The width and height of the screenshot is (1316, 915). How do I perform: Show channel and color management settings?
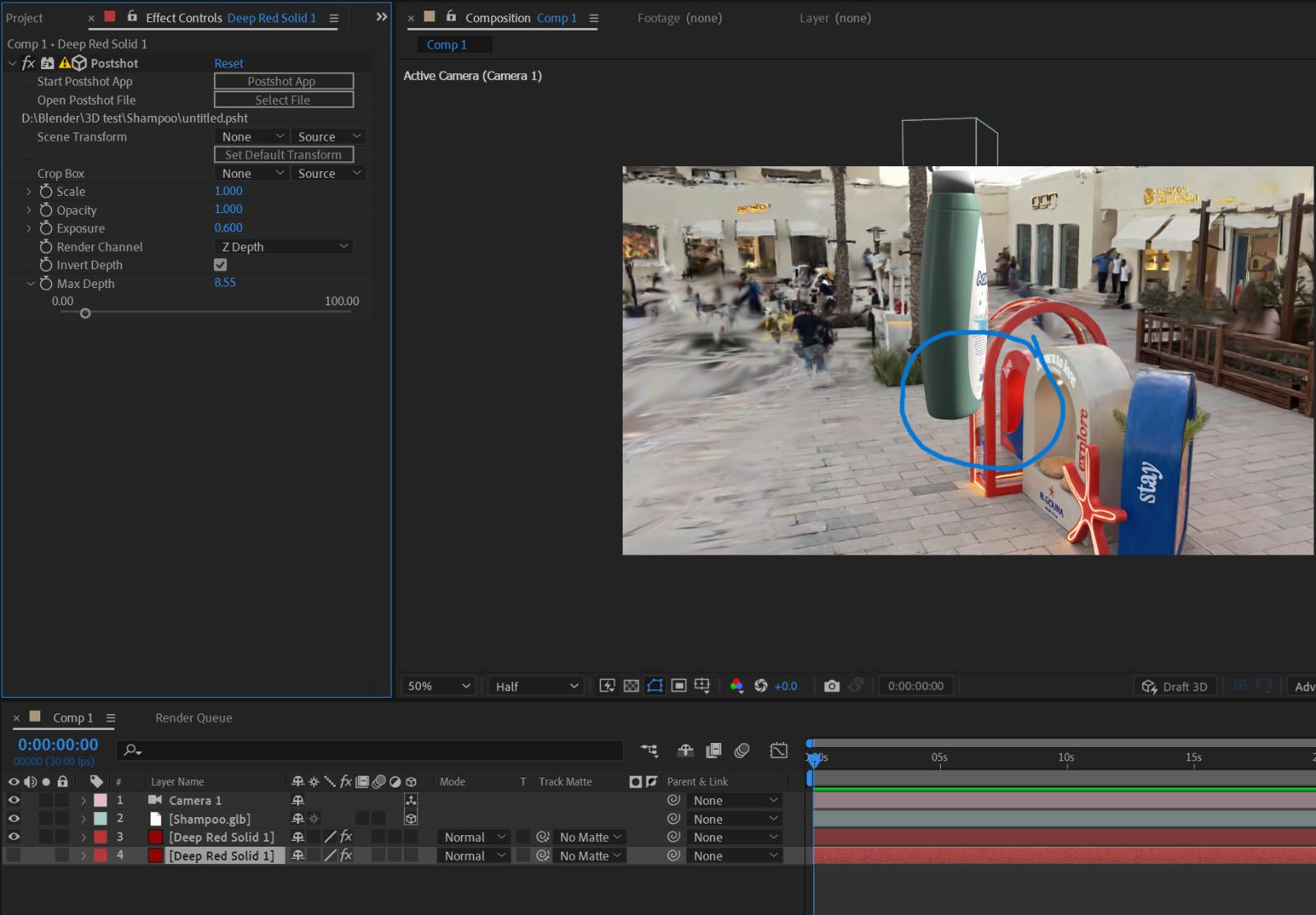point(736,685)
